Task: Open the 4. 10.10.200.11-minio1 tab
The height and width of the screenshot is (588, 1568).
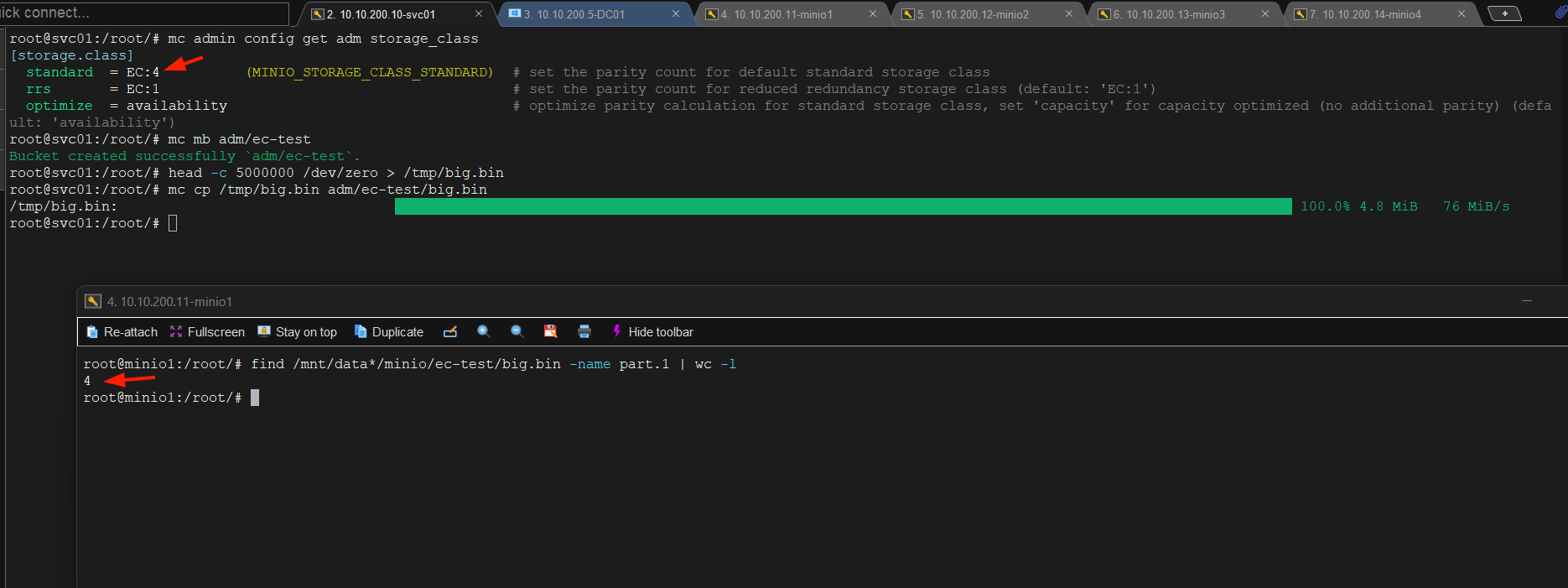Action: click(x=790, y=14)
